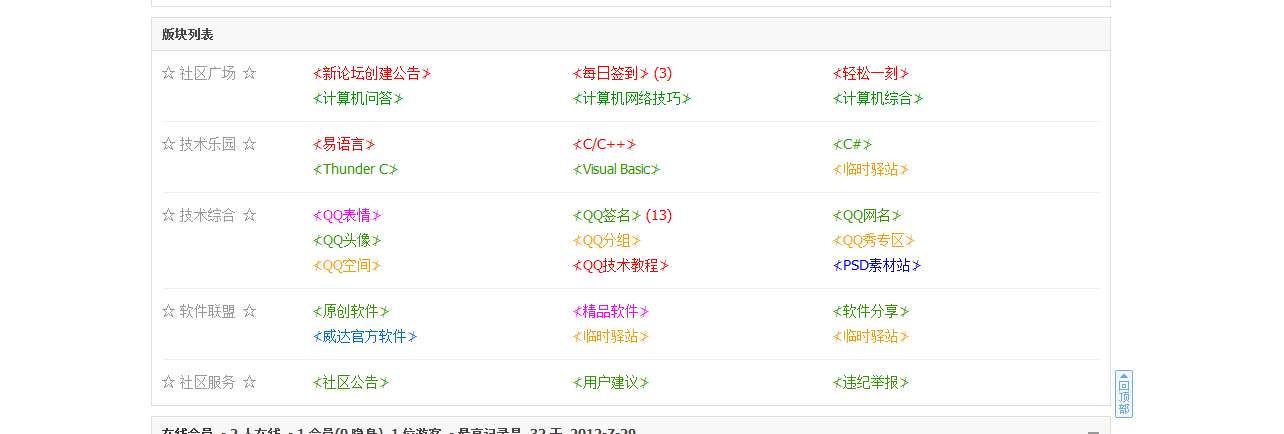The image size is (1284, 434).
Task: Open the QQ网名 board
Action: coord(867,215)
